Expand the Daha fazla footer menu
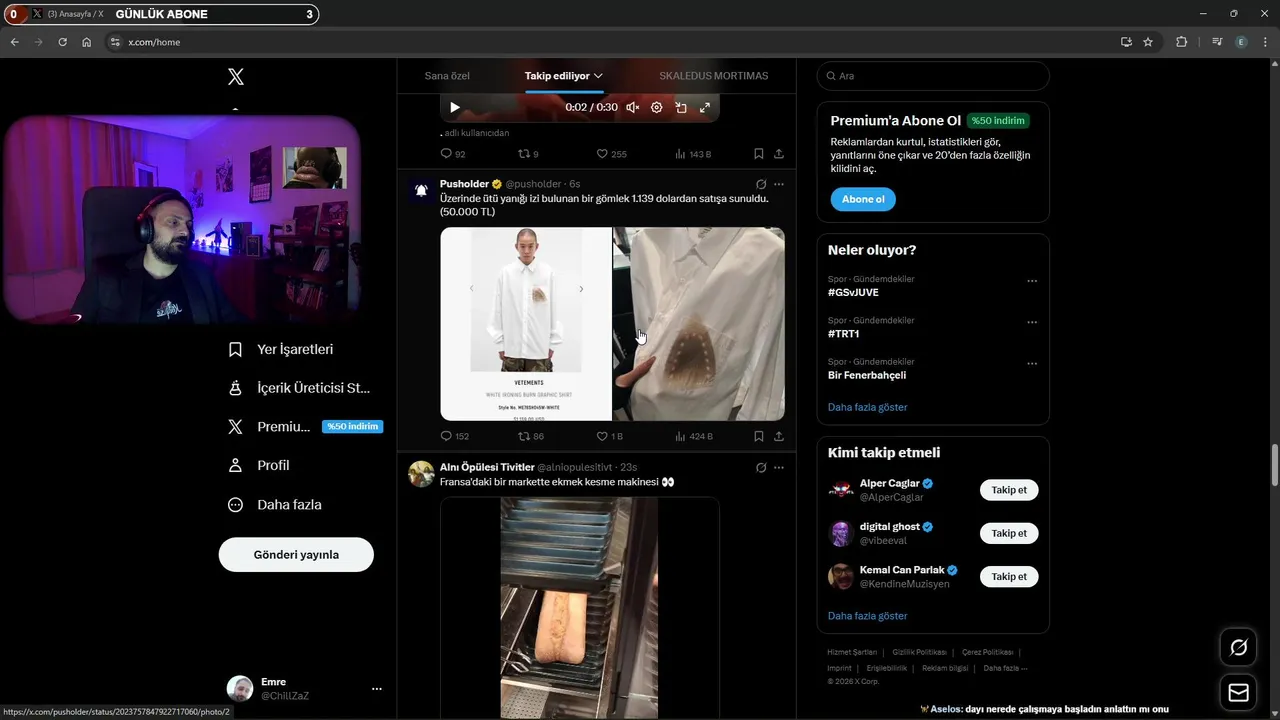This screenshot has width=1280, height=720. point(1005,668)
